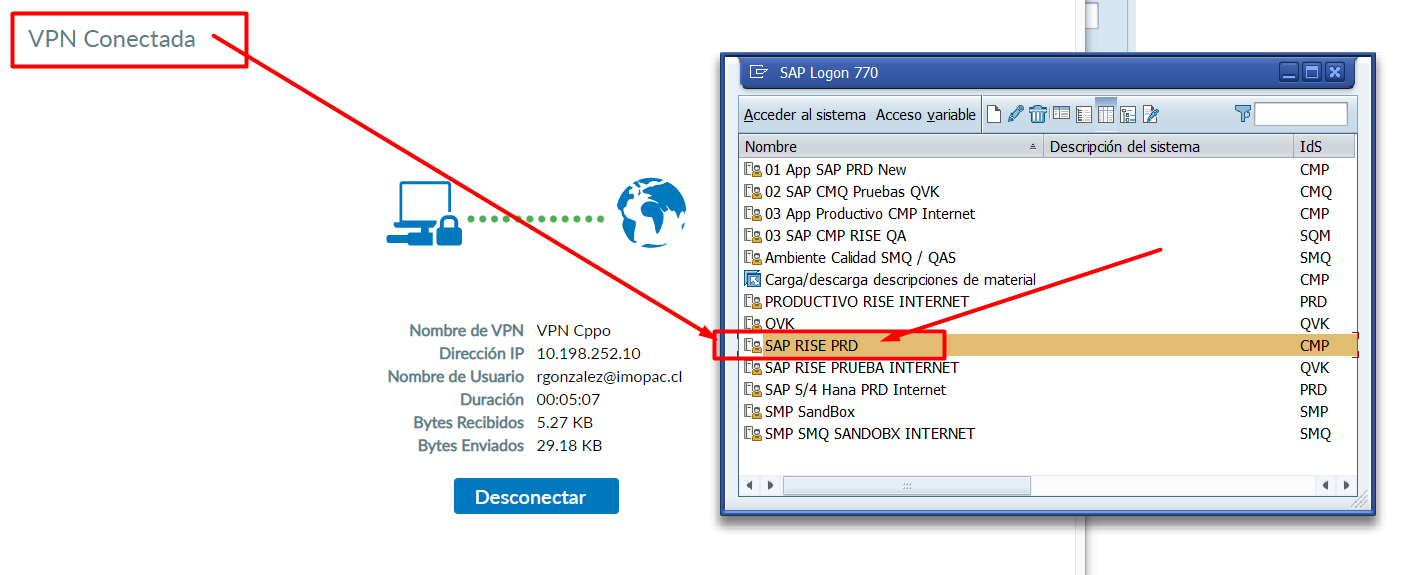Select the SAP RISE PRD entry
This screenshot has width=1421, height=575.
(x=811, y=346)
